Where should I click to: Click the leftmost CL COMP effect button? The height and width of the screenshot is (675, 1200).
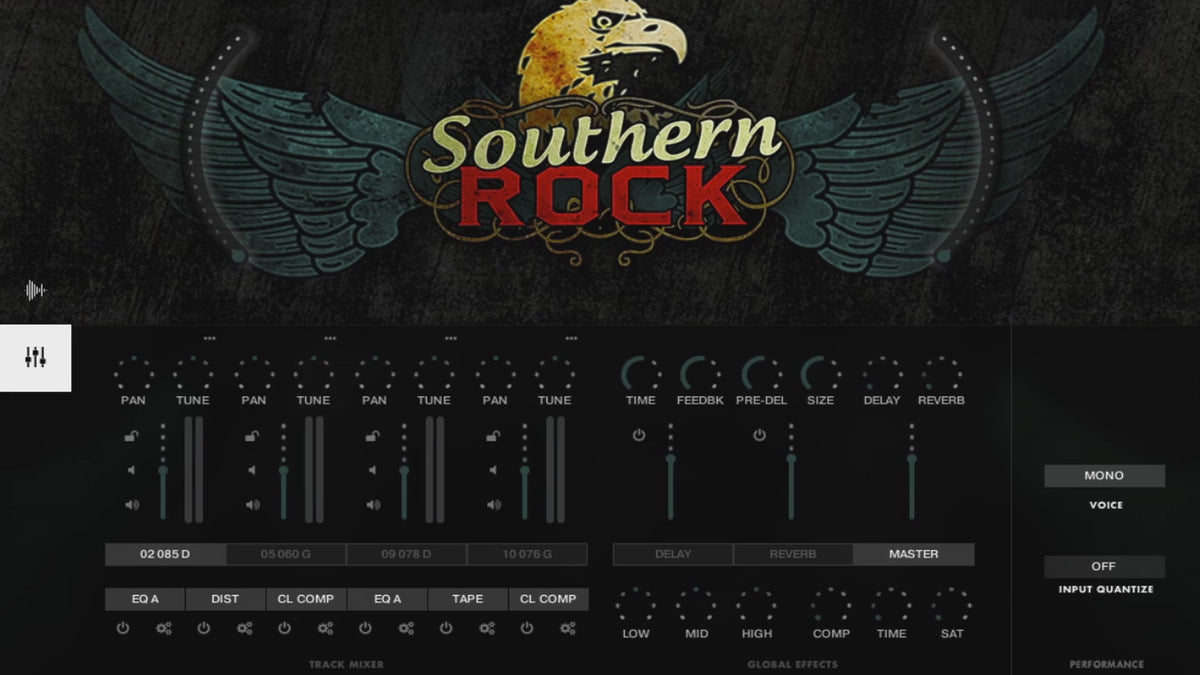coord(306,599)
